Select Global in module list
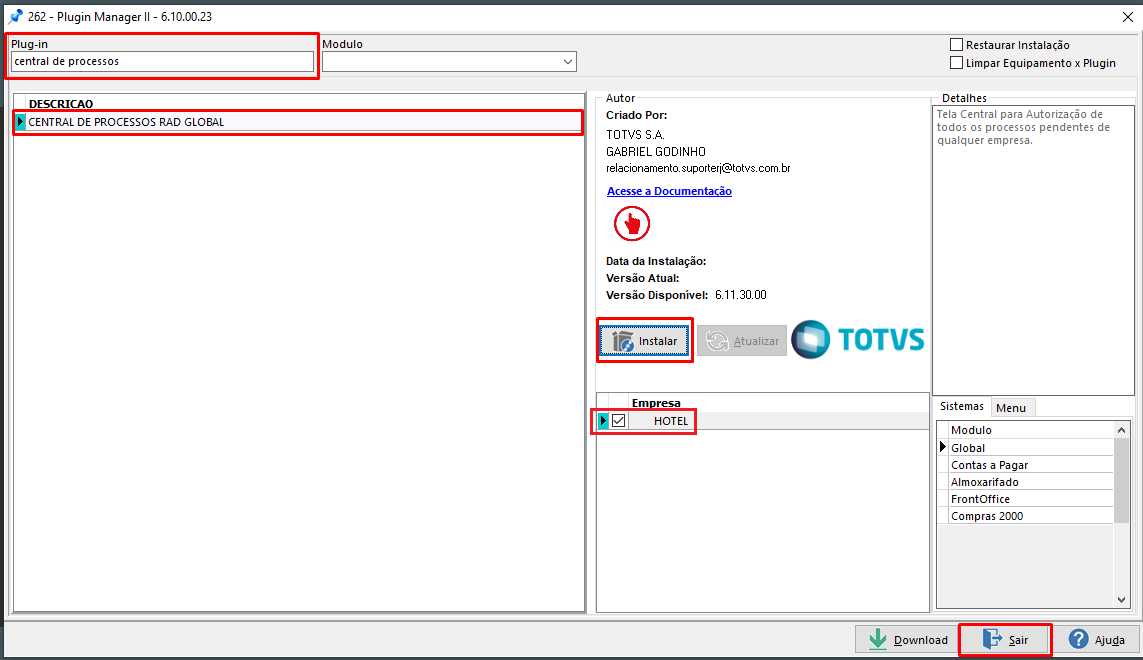The width and height of the screenshot is (1143, 660). 1030,448
